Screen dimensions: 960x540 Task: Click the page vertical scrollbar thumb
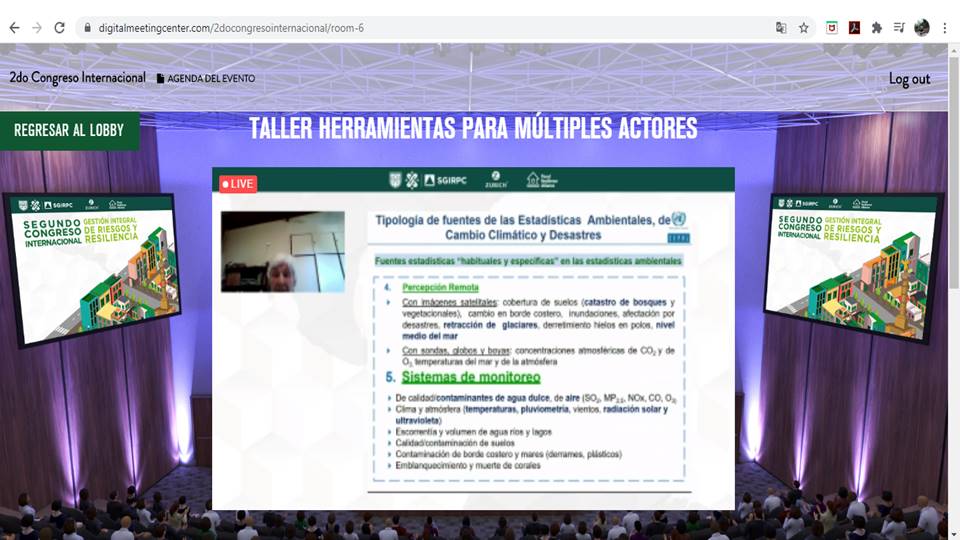coord(954,171)
